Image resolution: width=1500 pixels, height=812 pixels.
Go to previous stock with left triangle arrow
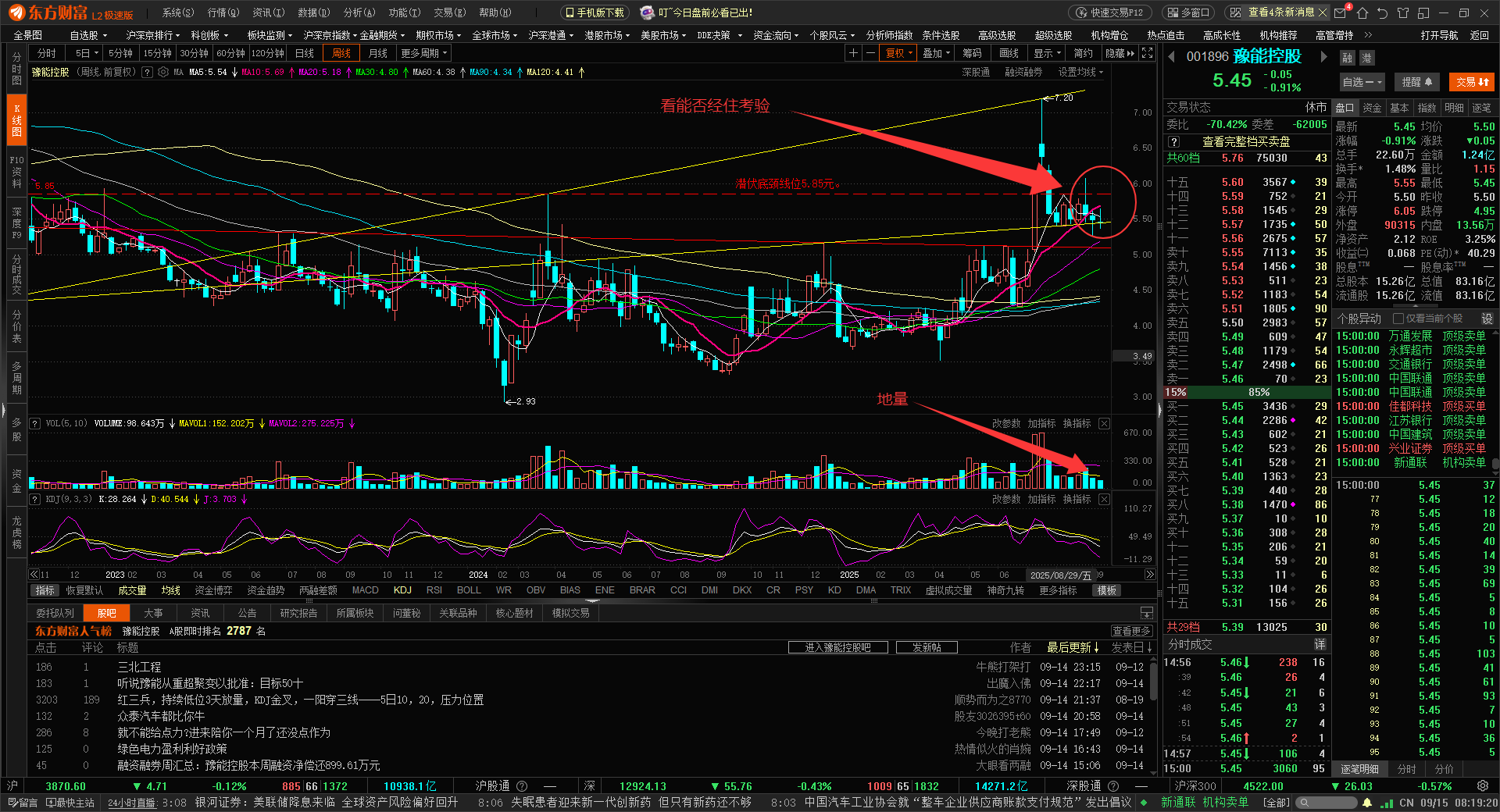[1171, 57]
